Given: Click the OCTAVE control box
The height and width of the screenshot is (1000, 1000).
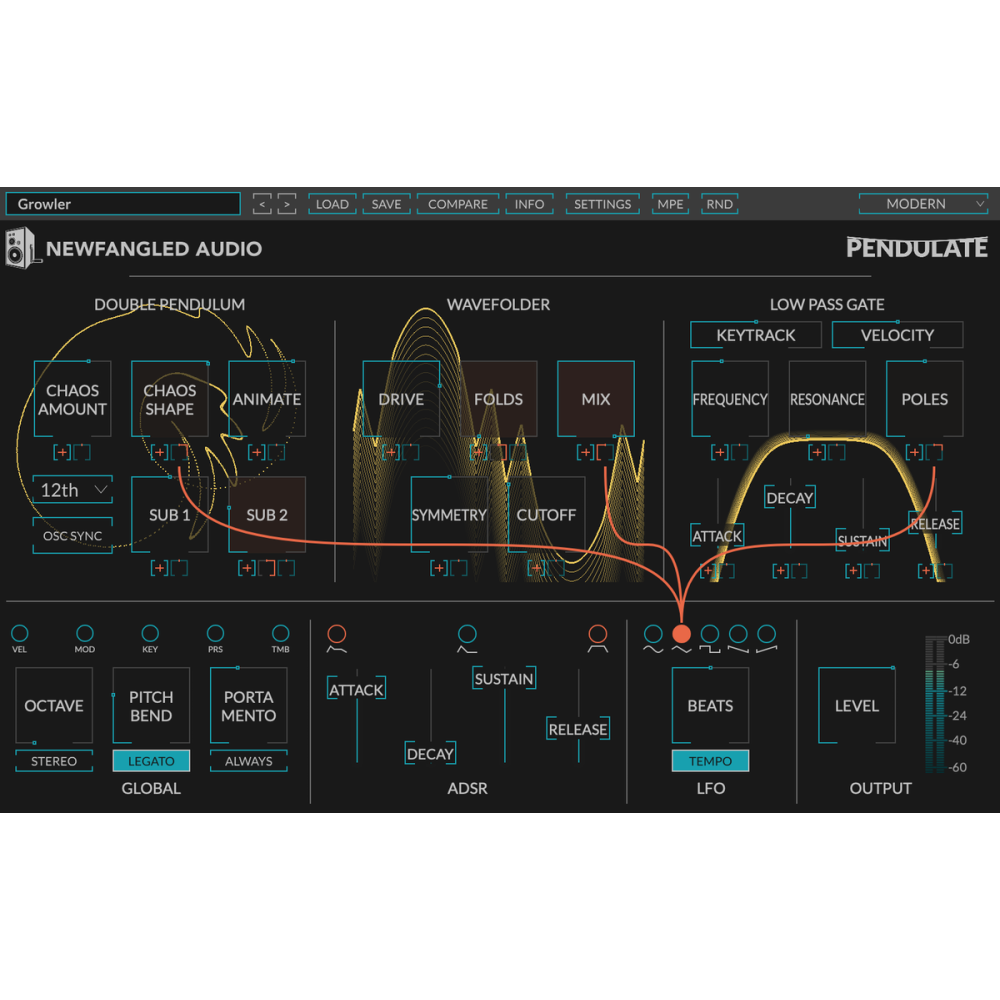Looking at the screenshot, I should coord(54,705).
